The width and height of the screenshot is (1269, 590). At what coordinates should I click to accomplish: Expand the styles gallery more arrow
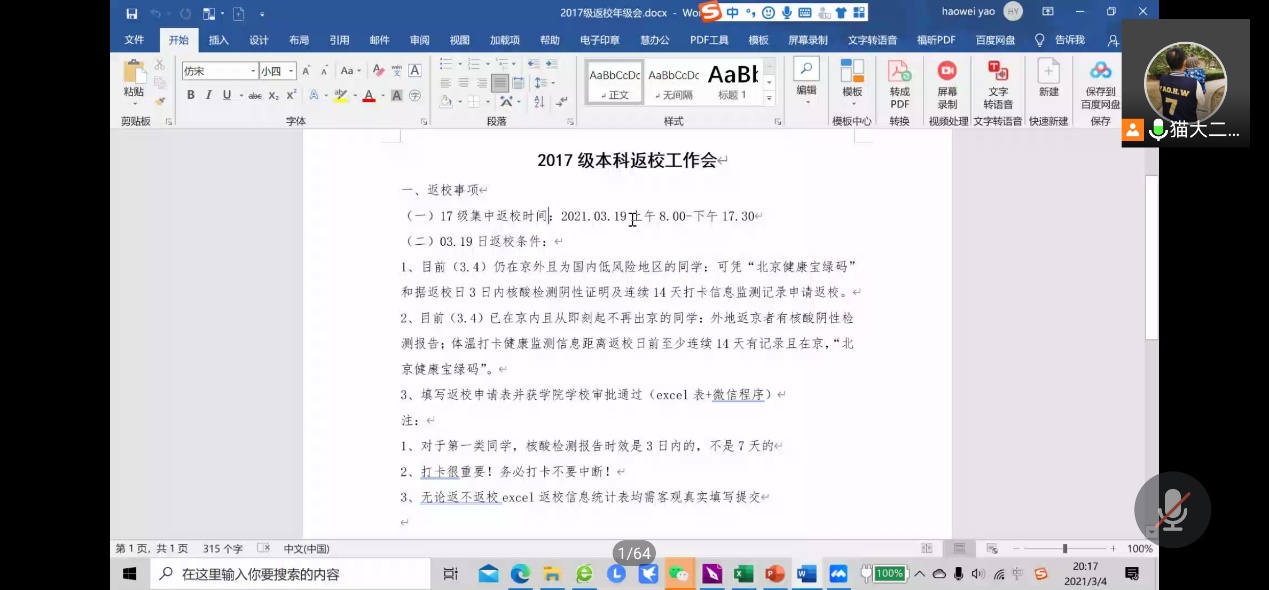point(770,98)
